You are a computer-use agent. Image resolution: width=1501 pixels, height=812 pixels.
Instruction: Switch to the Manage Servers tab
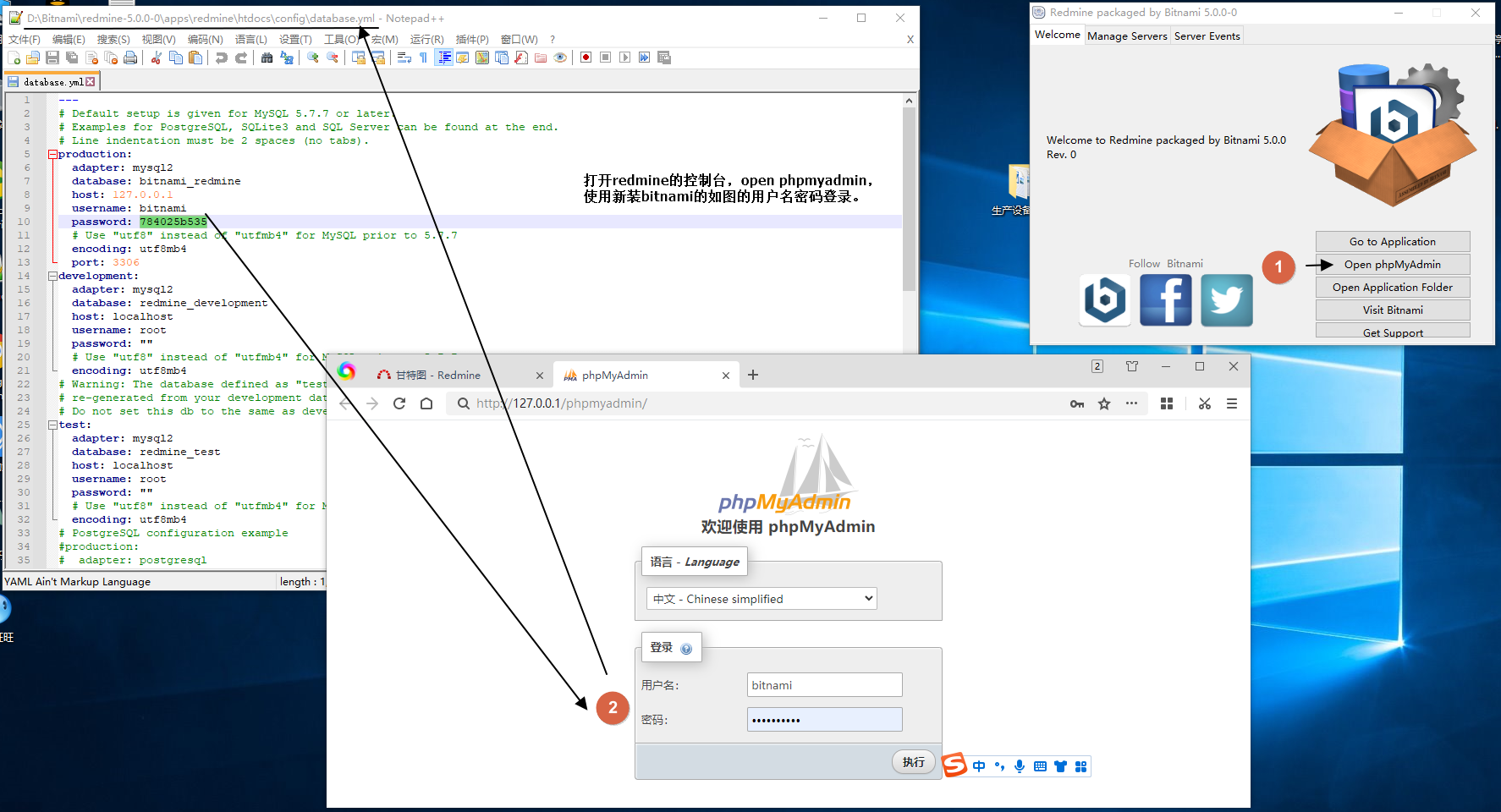click(1127, 36)
